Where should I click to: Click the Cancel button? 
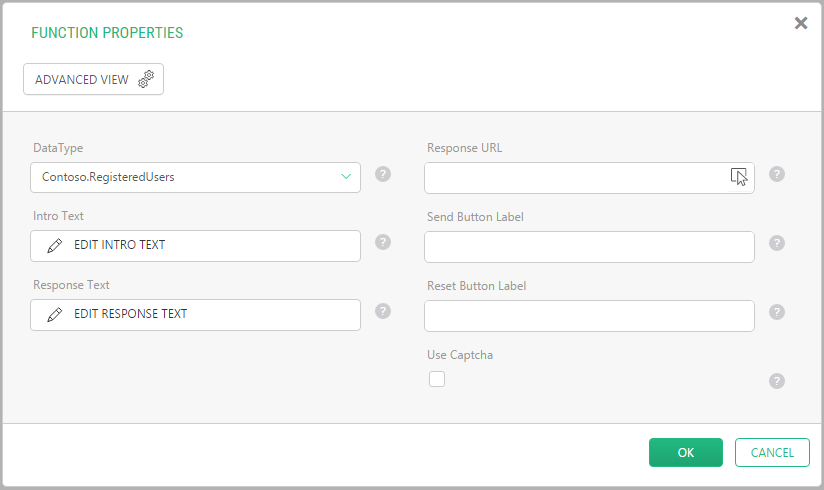point(772,452)
